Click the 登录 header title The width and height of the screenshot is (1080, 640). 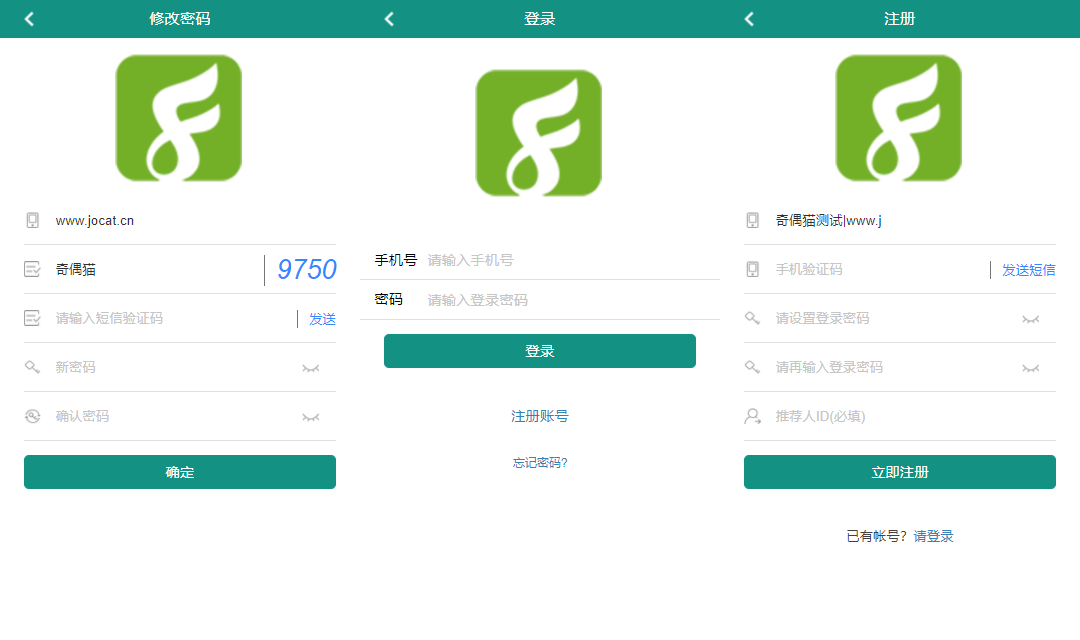coord(539,19)
